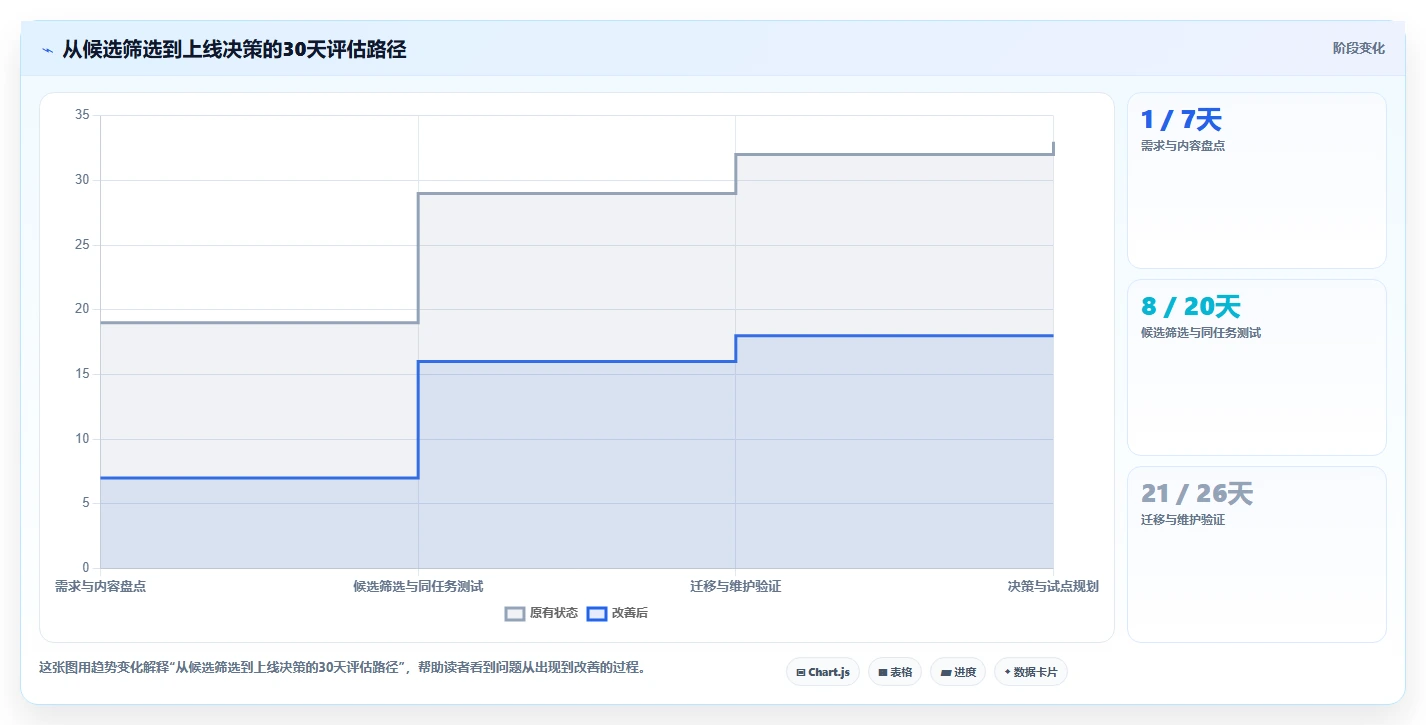This screenshot has height=725, width=1426.
Task: Click the y-axis value 35
Action: pos(83,116)
